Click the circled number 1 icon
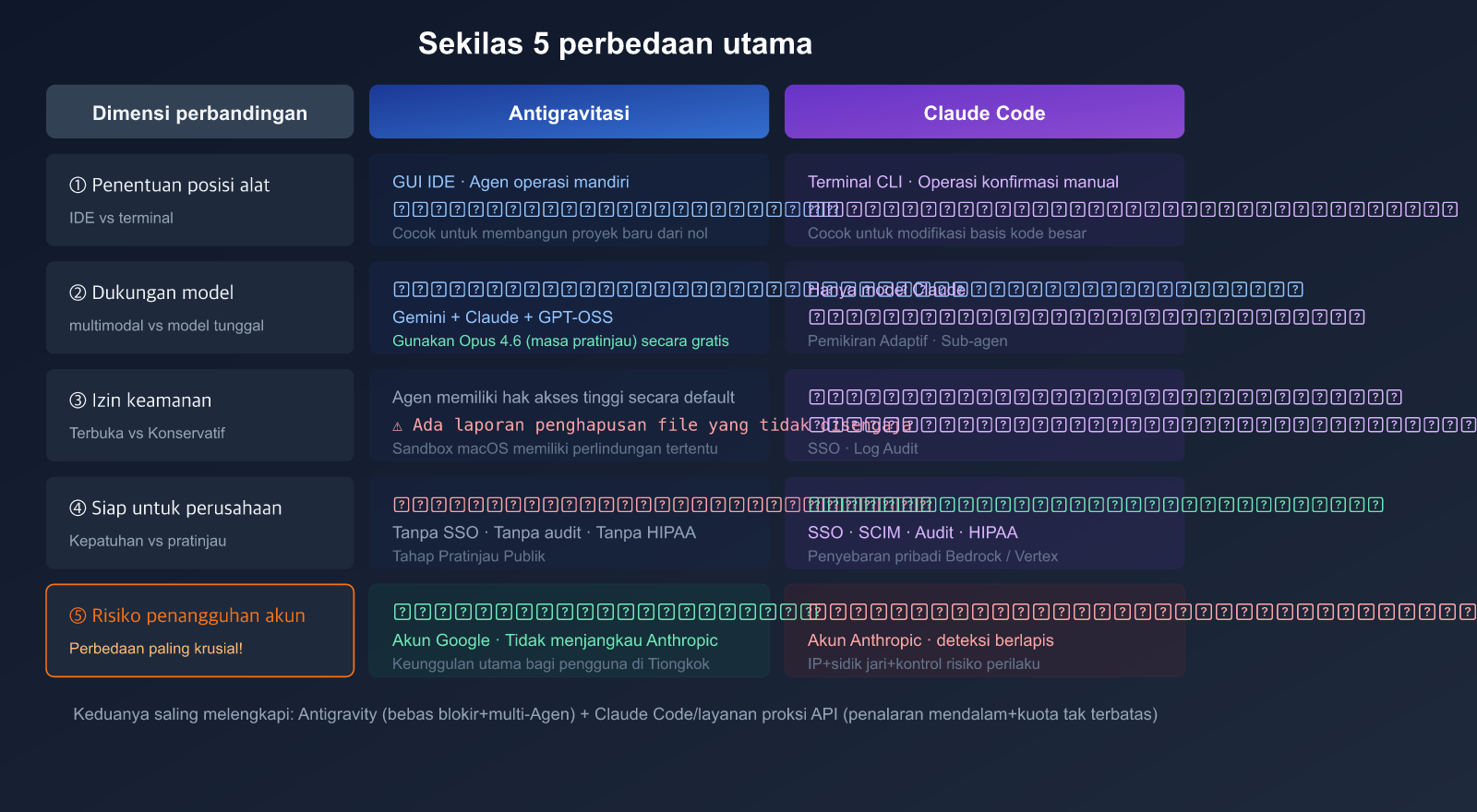This screenshot has height=812, width=1477. tap(78, 185)
